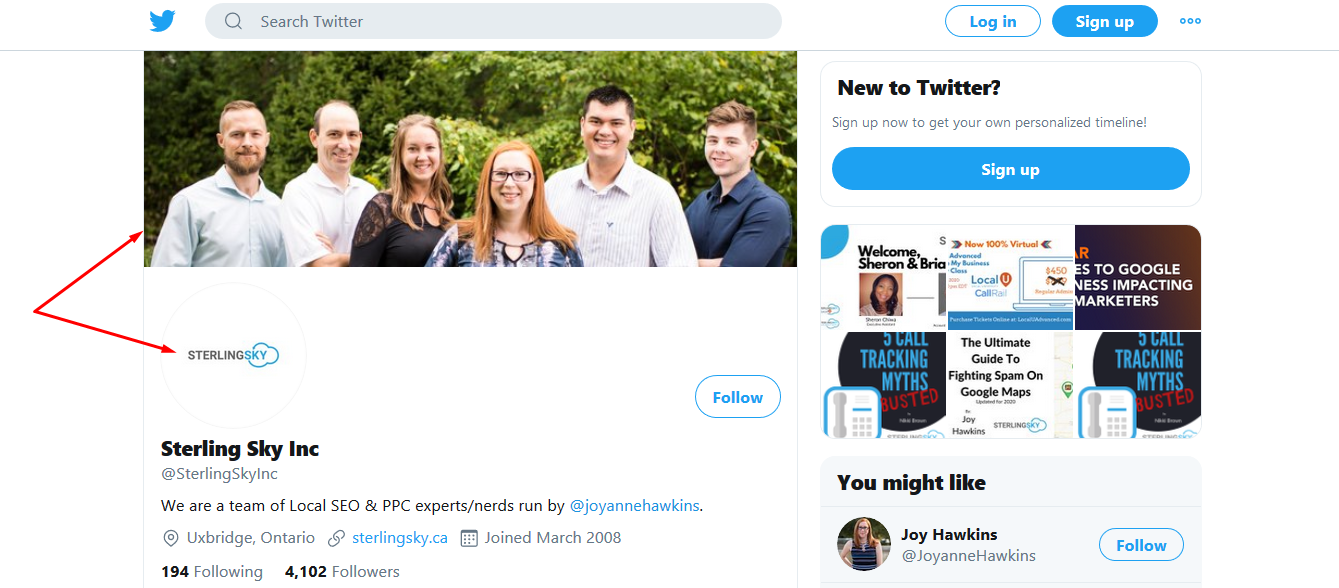Open the Fighting Spam guide media thumbnail
Image resolution: width=1339 pixels, height=588 pixels.
(x=1010, y=385)
